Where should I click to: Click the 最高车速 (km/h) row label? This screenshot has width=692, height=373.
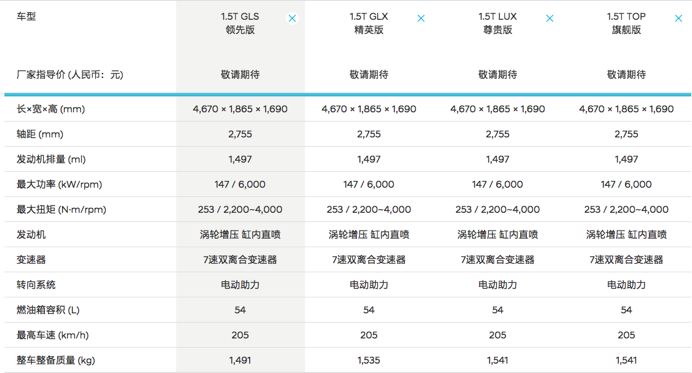pos(53,335)
